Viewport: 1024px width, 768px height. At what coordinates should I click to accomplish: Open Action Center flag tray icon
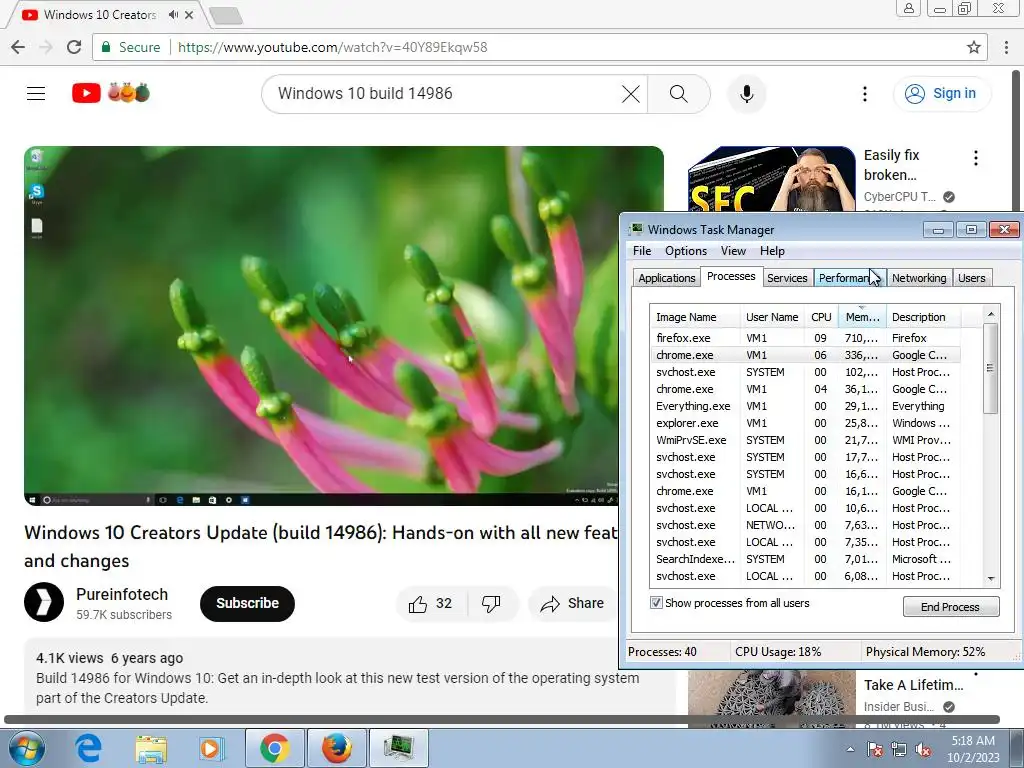(x=875, y=749)
